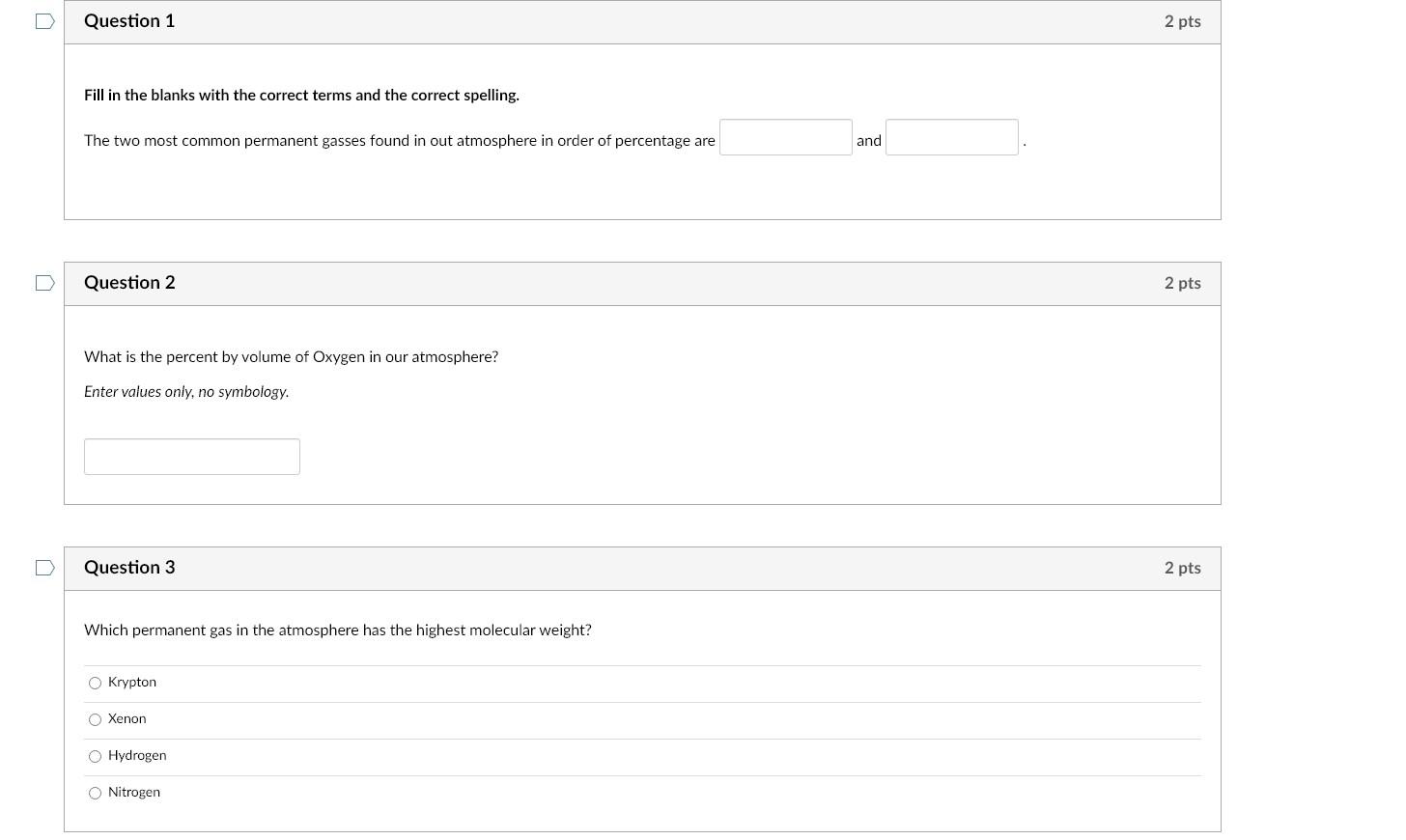Choose Xenon as the answer

coord(95,719)
